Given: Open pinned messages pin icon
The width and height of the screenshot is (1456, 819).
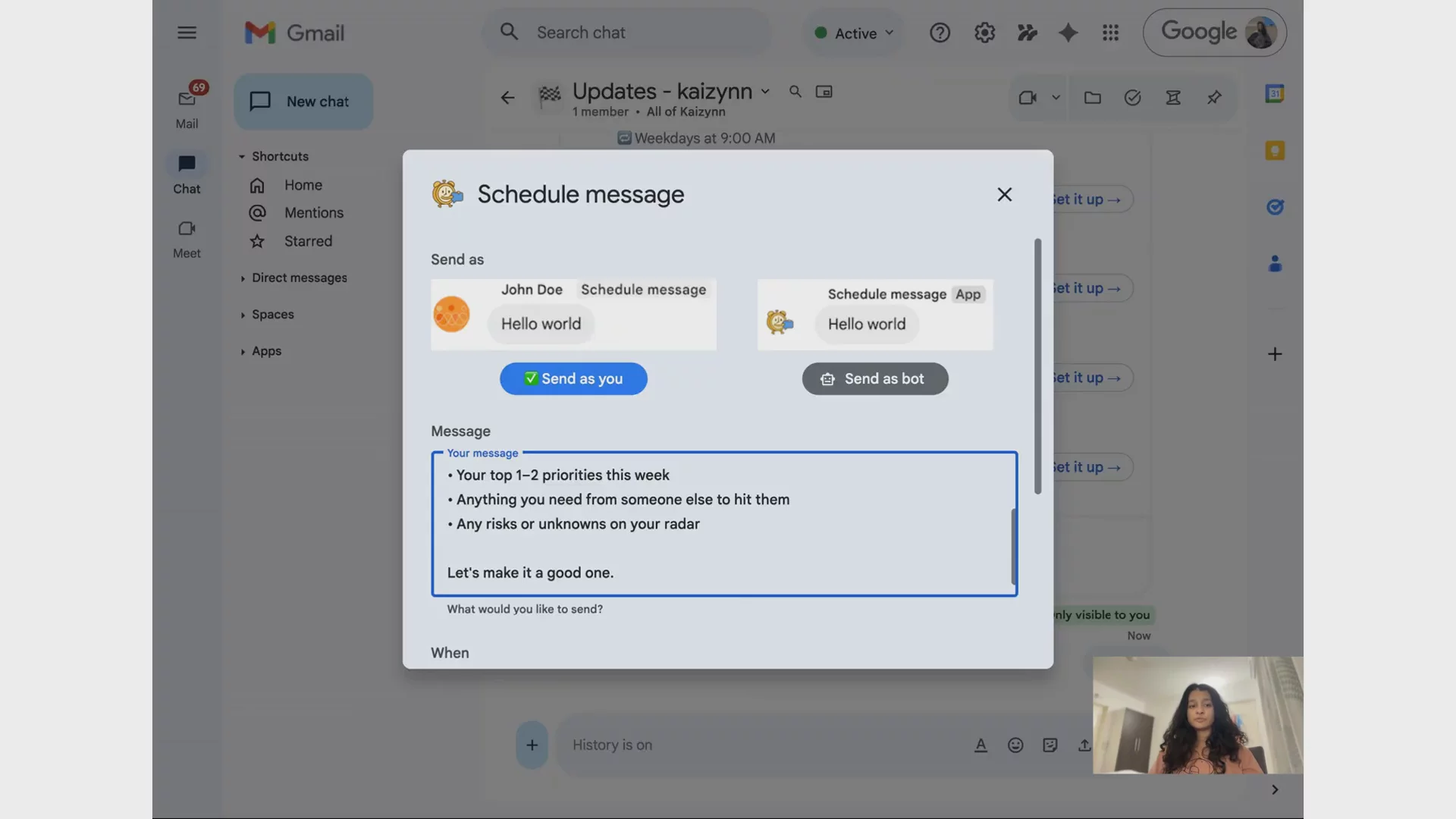Looking at the screenshot, I should click(x=1214, y=98).
